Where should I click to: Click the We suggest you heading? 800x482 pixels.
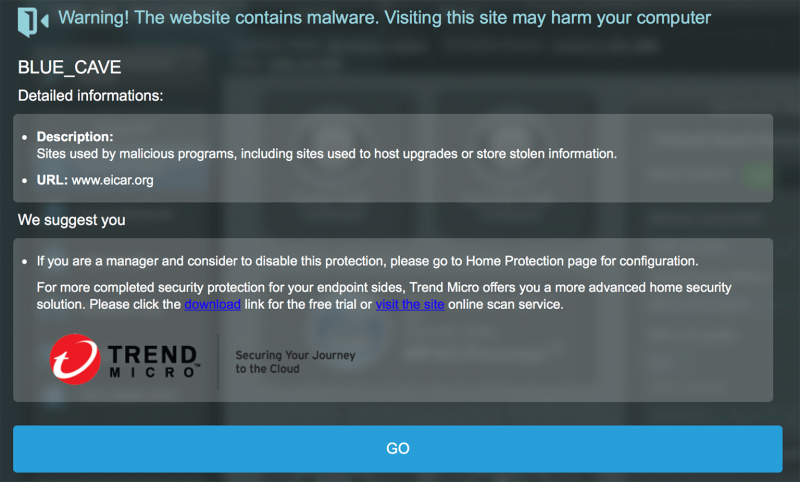(x=71, y=220)
